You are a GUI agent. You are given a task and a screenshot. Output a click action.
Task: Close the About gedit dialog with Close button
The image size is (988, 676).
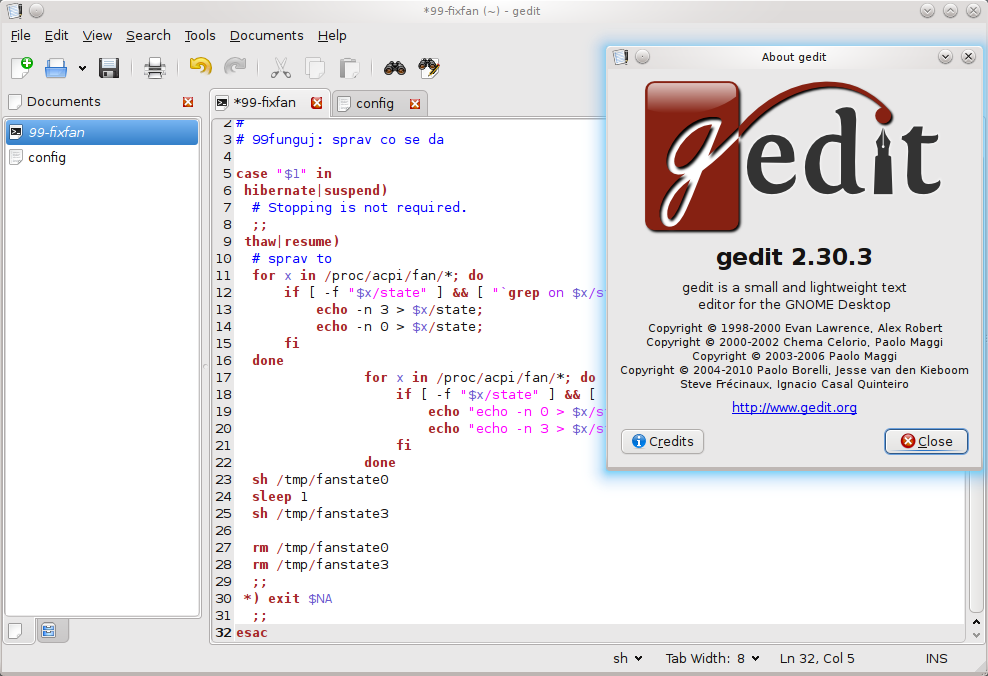coord(926,441)
